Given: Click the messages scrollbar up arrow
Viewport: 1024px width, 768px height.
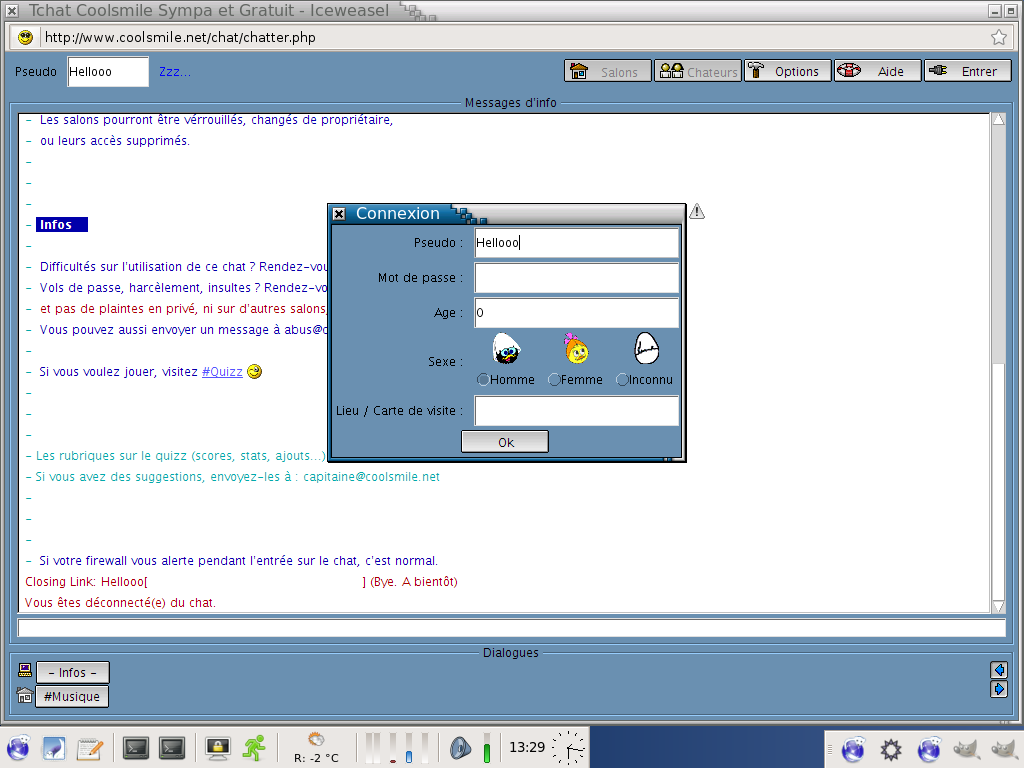Looking at the screenshot, I should 999,120.
